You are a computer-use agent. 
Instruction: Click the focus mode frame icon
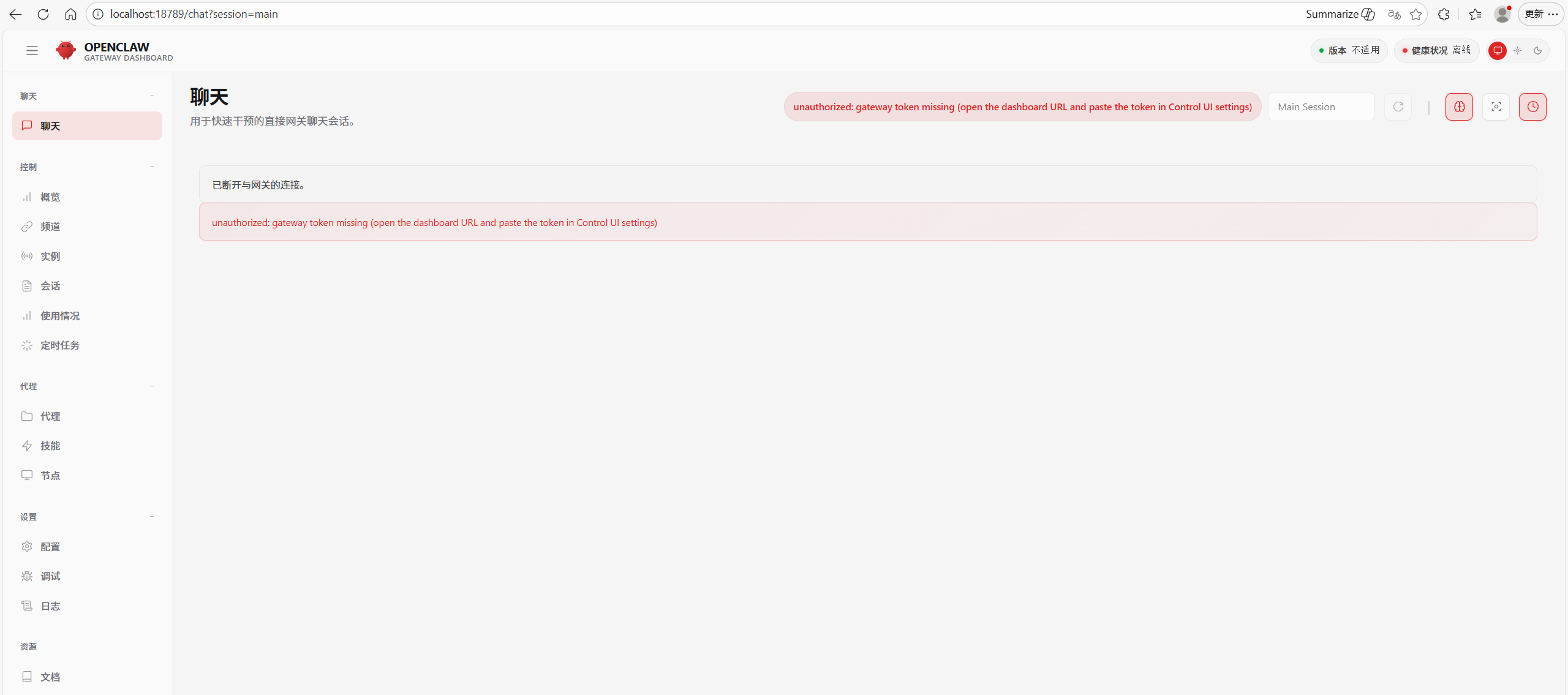click(1496, 107)
